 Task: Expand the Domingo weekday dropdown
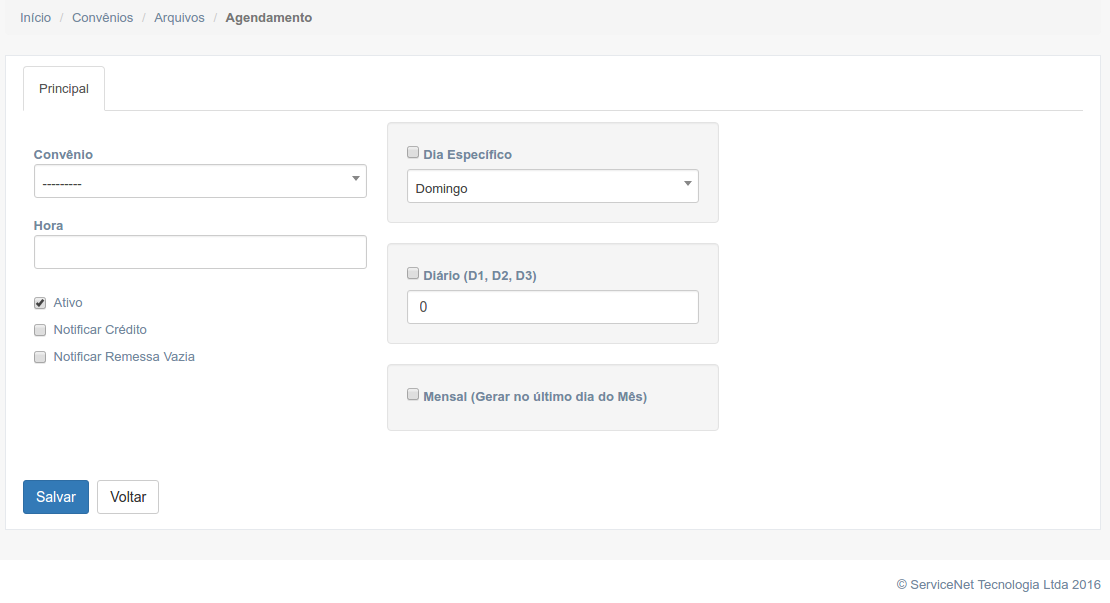click(x=552, y=187)
